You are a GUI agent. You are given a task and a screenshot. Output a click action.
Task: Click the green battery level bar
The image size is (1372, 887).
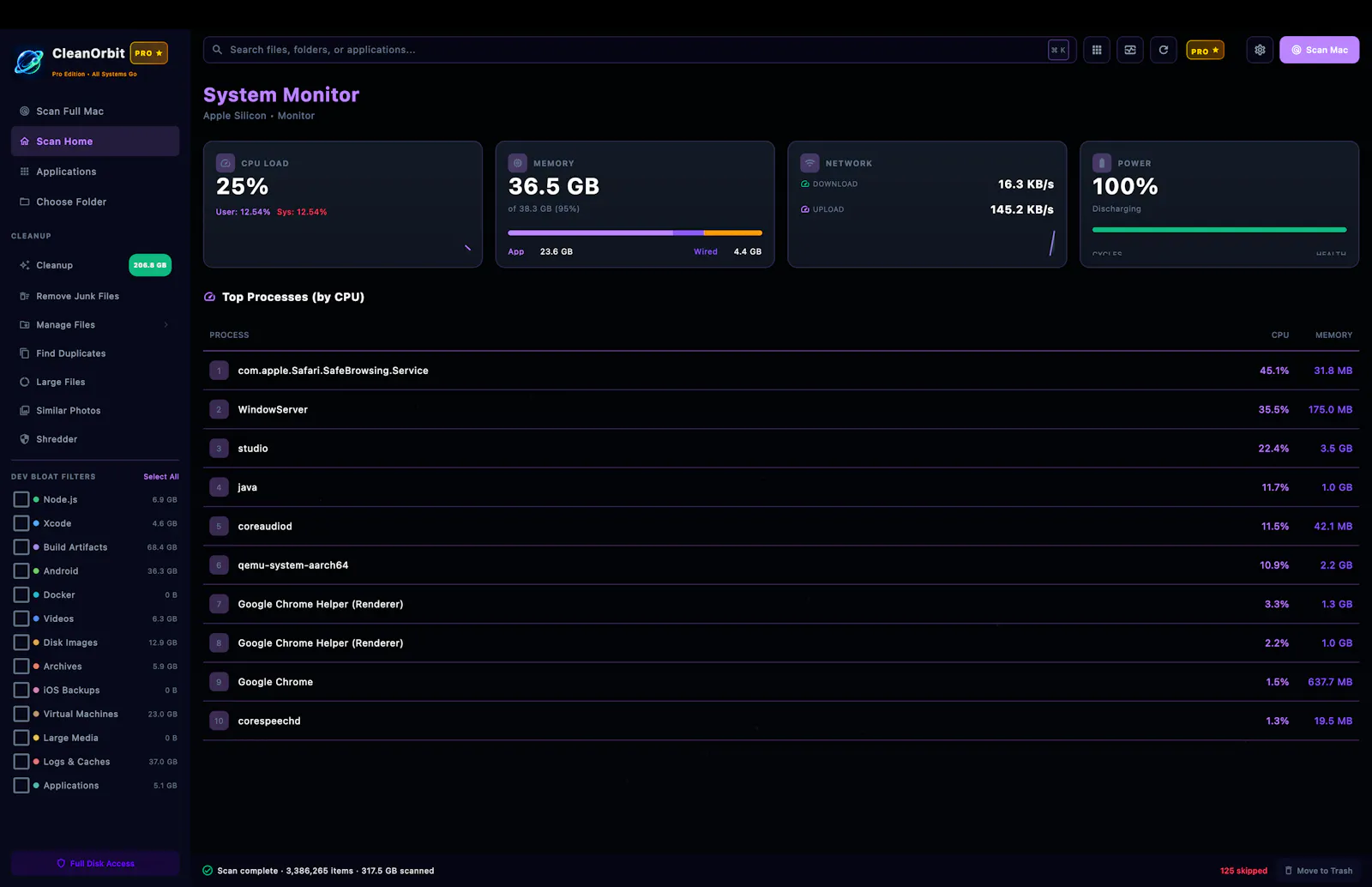pyautogui.click(x=1219, y=230)
